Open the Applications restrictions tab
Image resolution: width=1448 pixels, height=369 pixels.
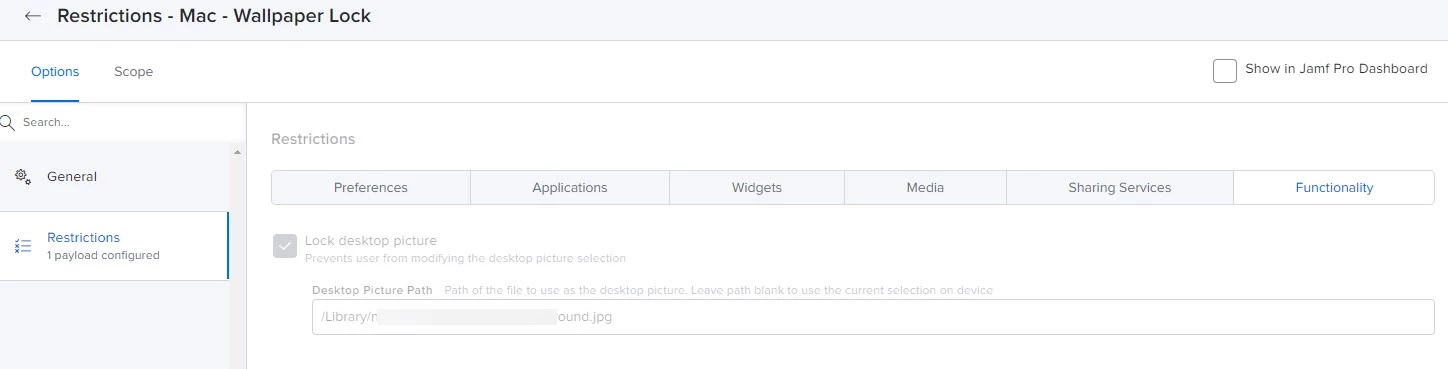pyautogui.click(x=570, y=187)
